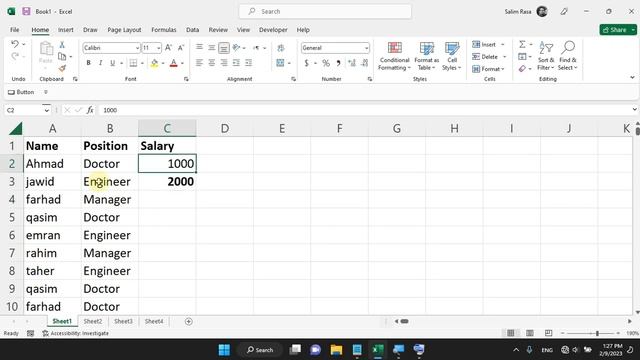The height and width of the screenshot is (360, 640).
Task: Align text left in the cell
Action: pos(199,63)
